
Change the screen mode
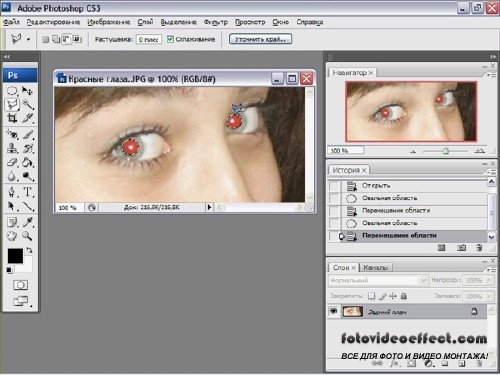pyautogui.click(x=20, y=301)
